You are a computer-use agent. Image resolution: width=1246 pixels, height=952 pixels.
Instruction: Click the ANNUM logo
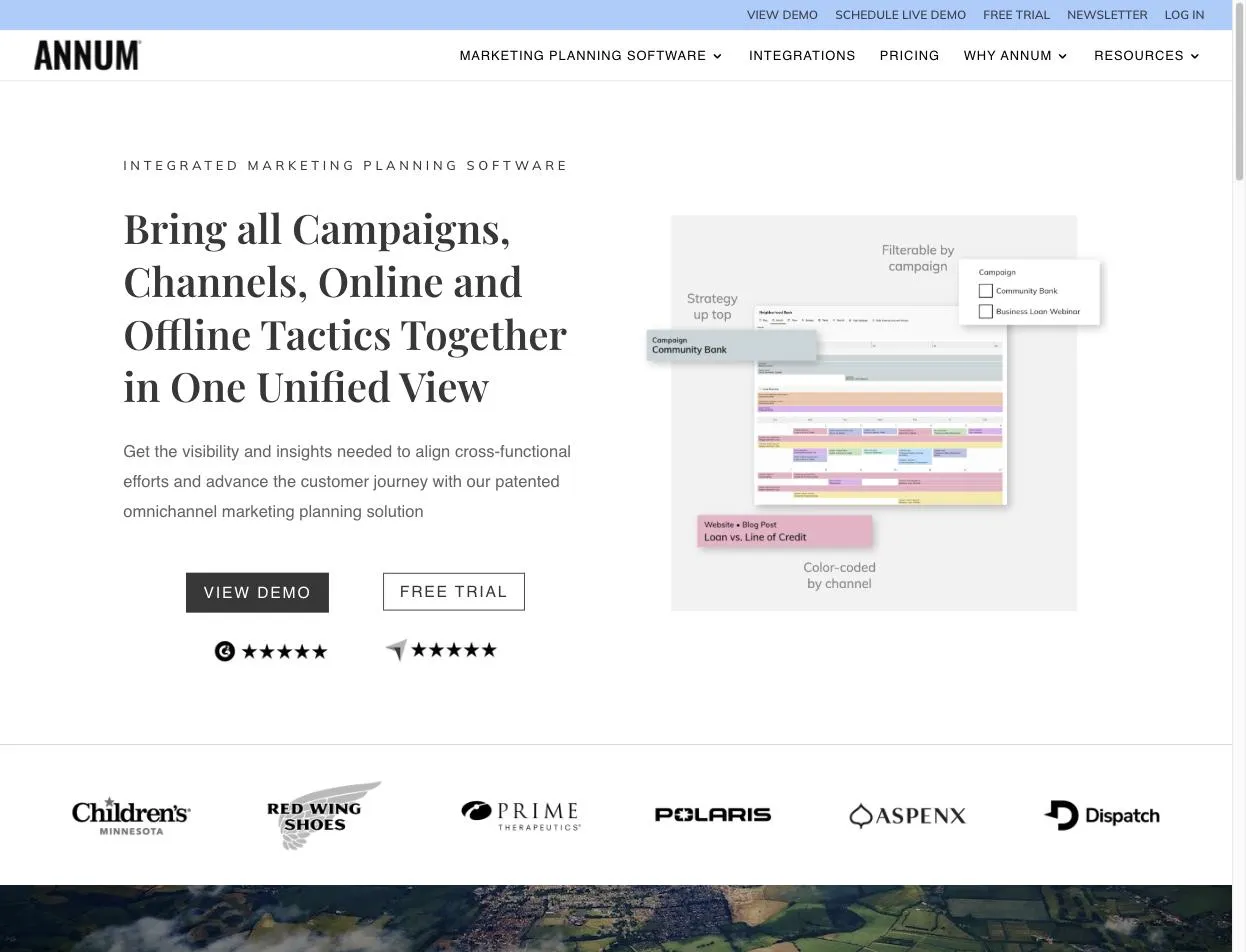(x=87, y=55)
